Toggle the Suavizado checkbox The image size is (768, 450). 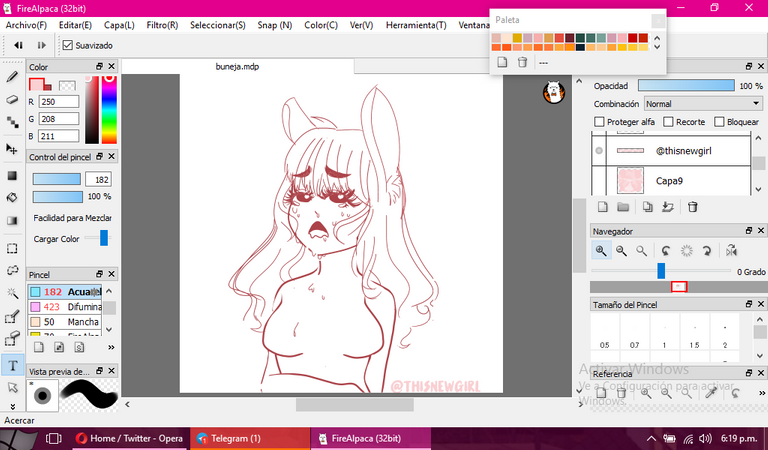click(68, 45)
